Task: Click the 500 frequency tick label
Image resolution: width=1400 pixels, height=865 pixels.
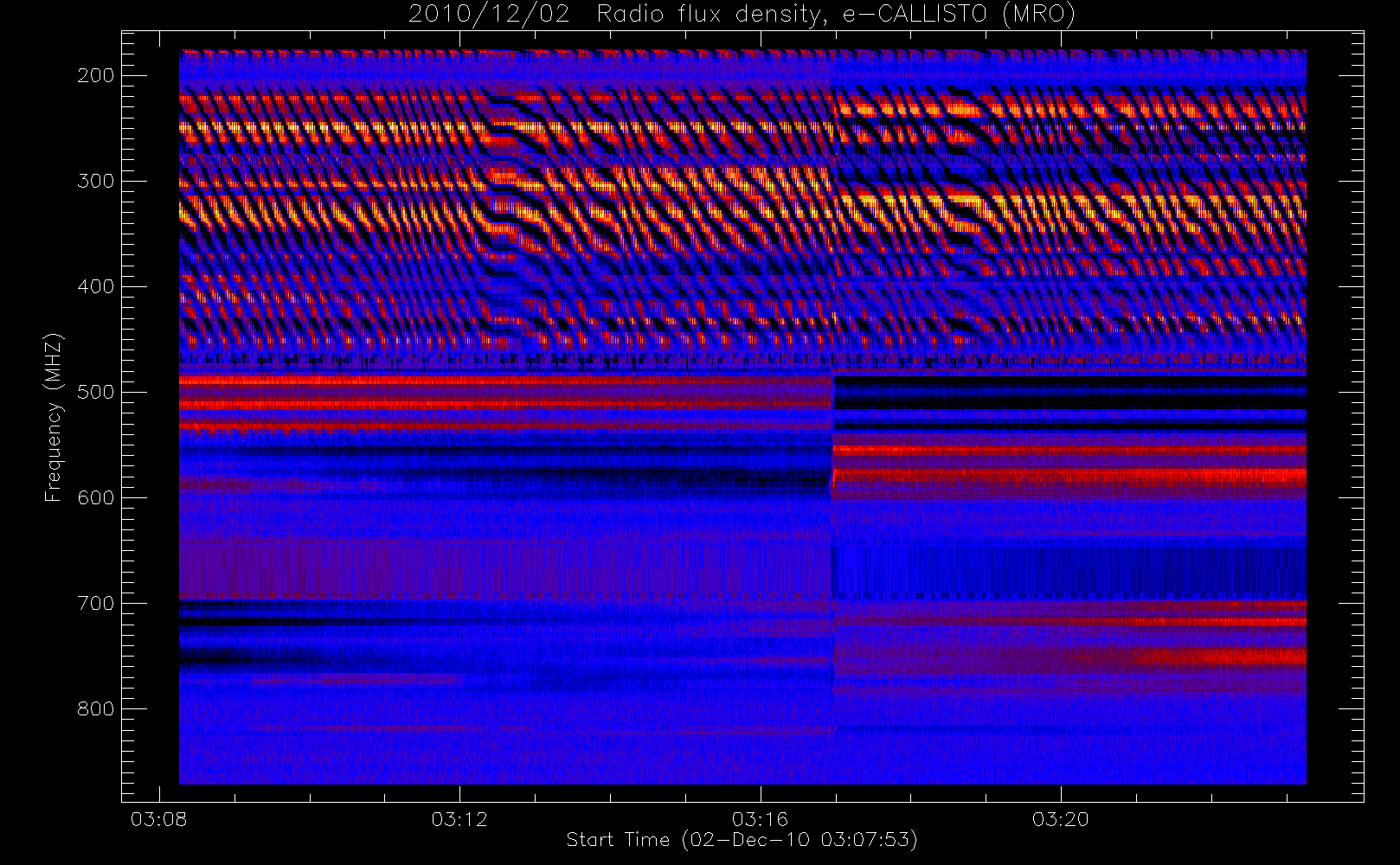Action: coord(96,392)
